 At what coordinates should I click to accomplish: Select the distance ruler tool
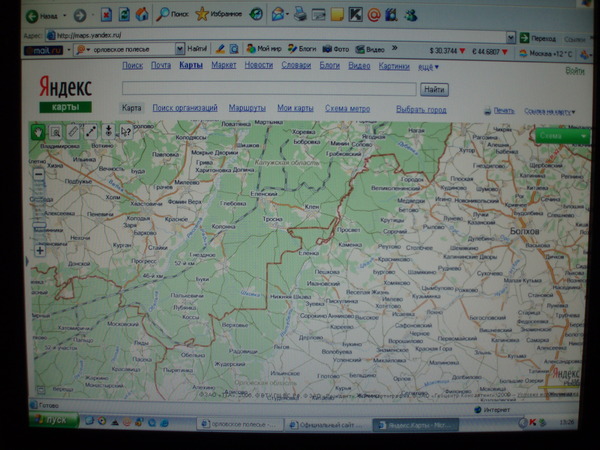click(74, 131)
